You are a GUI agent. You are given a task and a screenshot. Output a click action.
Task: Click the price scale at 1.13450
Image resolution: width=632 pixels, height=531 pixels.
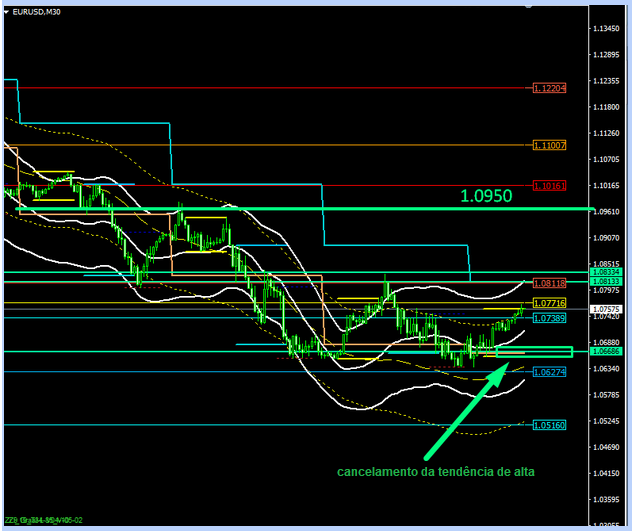click(607, 28)
